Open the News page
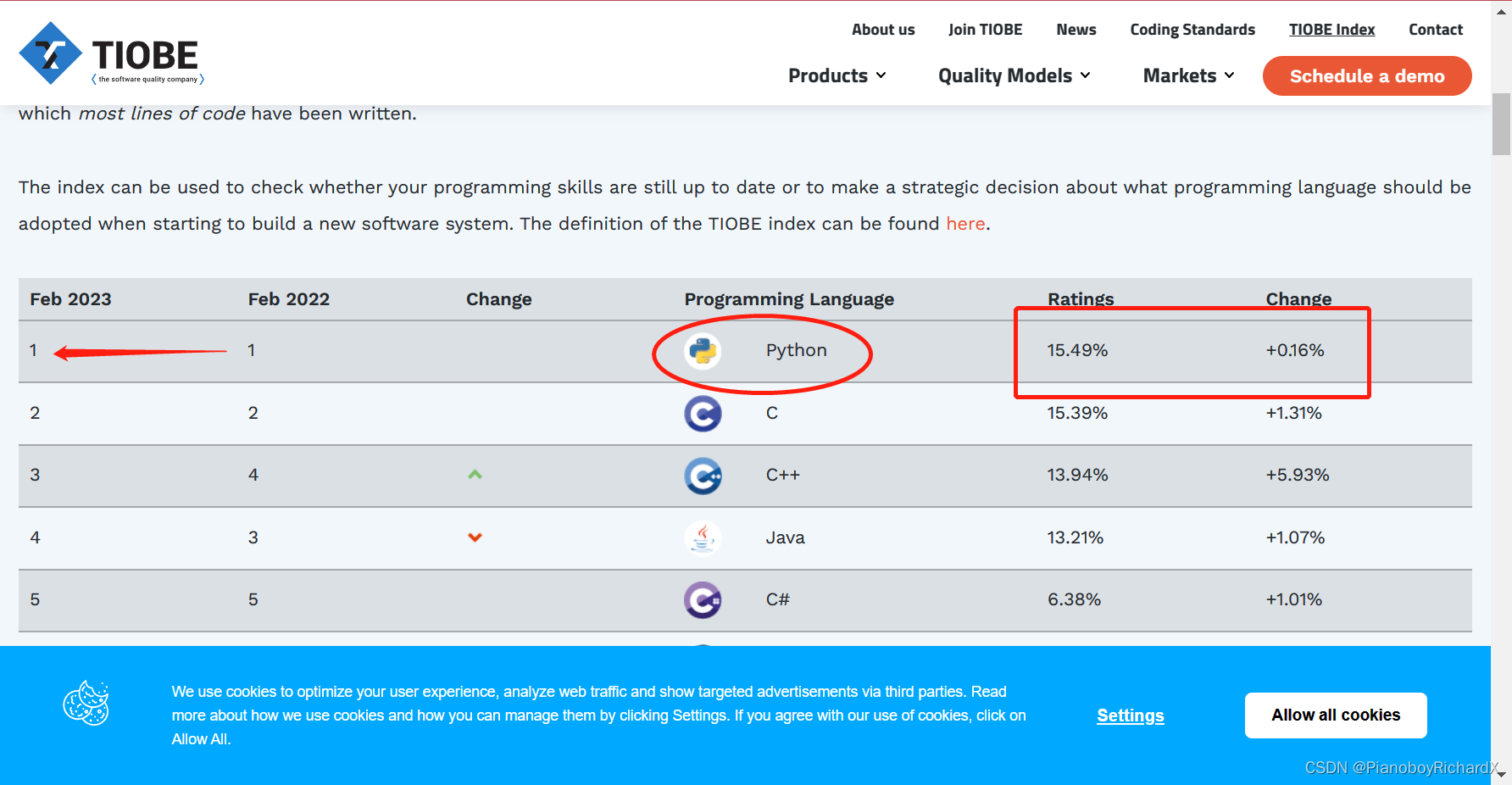This screenshot has width=1512, height=785. pyautogui.click(x=1076, y=30)
